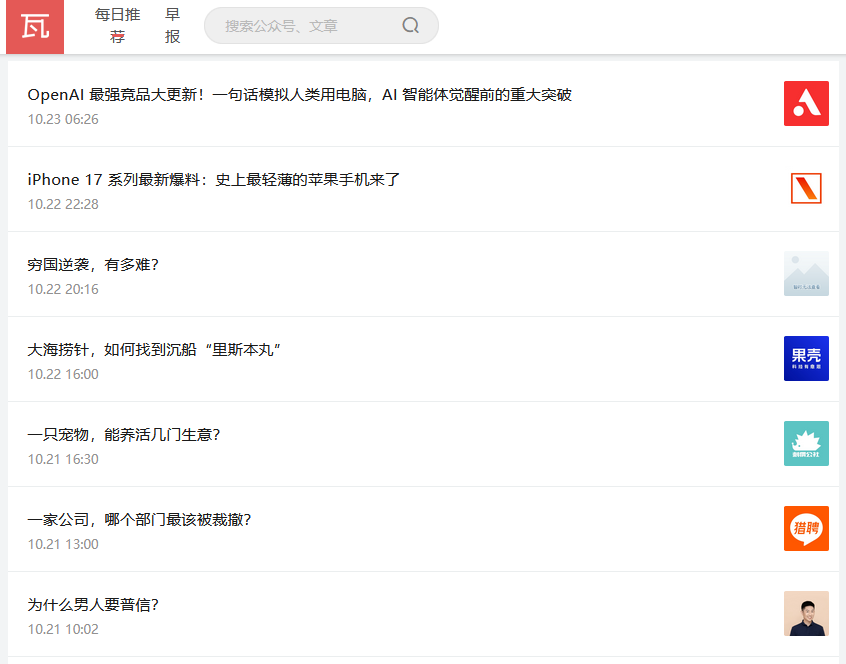Open article about OpenAI 最强竞品大更新
Image resolution: width=846 pixels, height=664 pixels.
pyautogui.click(x=299, y=95)
